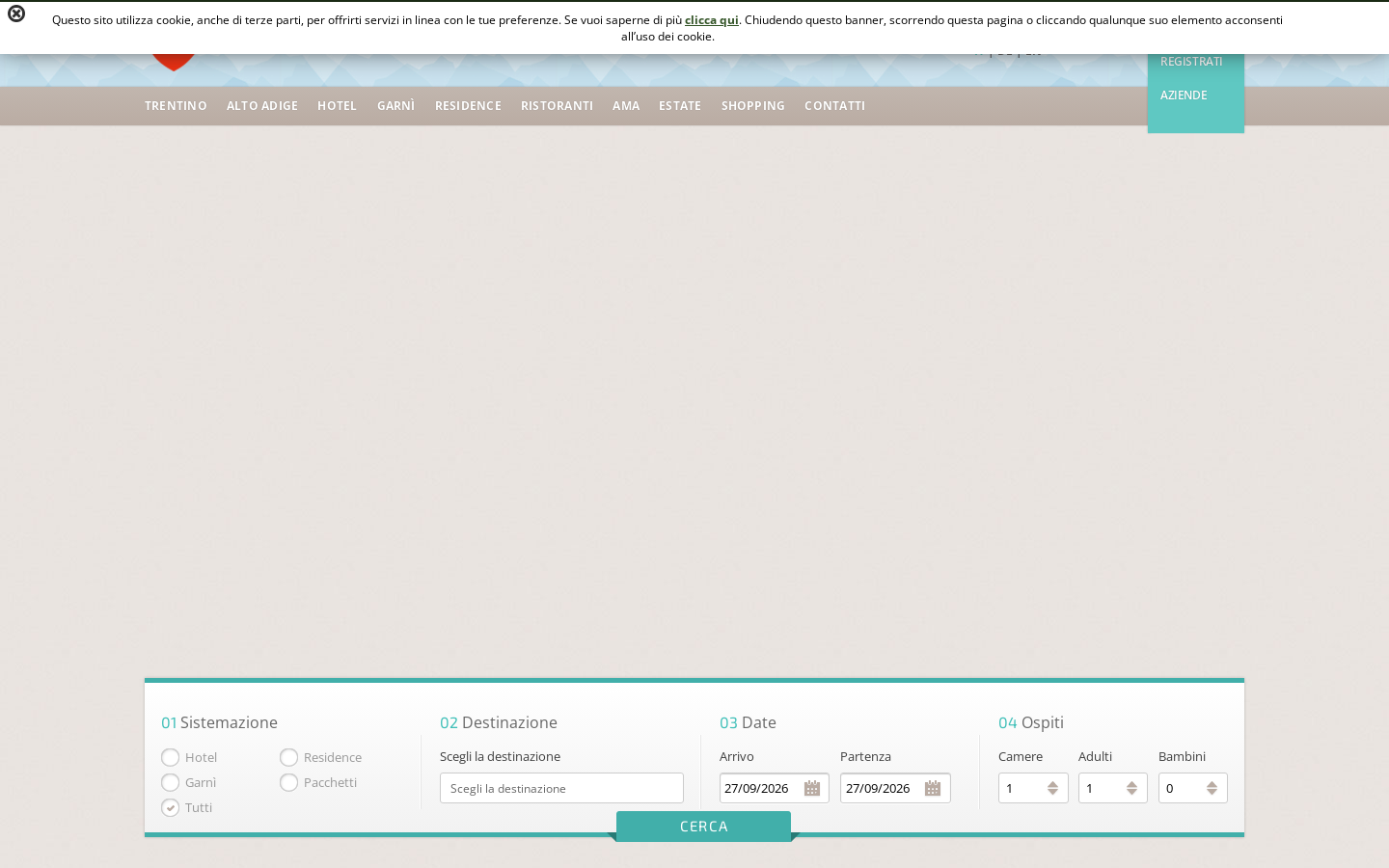The height and width of the screenshot is (868, 1389).
Task: Open the Arrivo calendar picker icon
Action: click(x=812, y=788)
